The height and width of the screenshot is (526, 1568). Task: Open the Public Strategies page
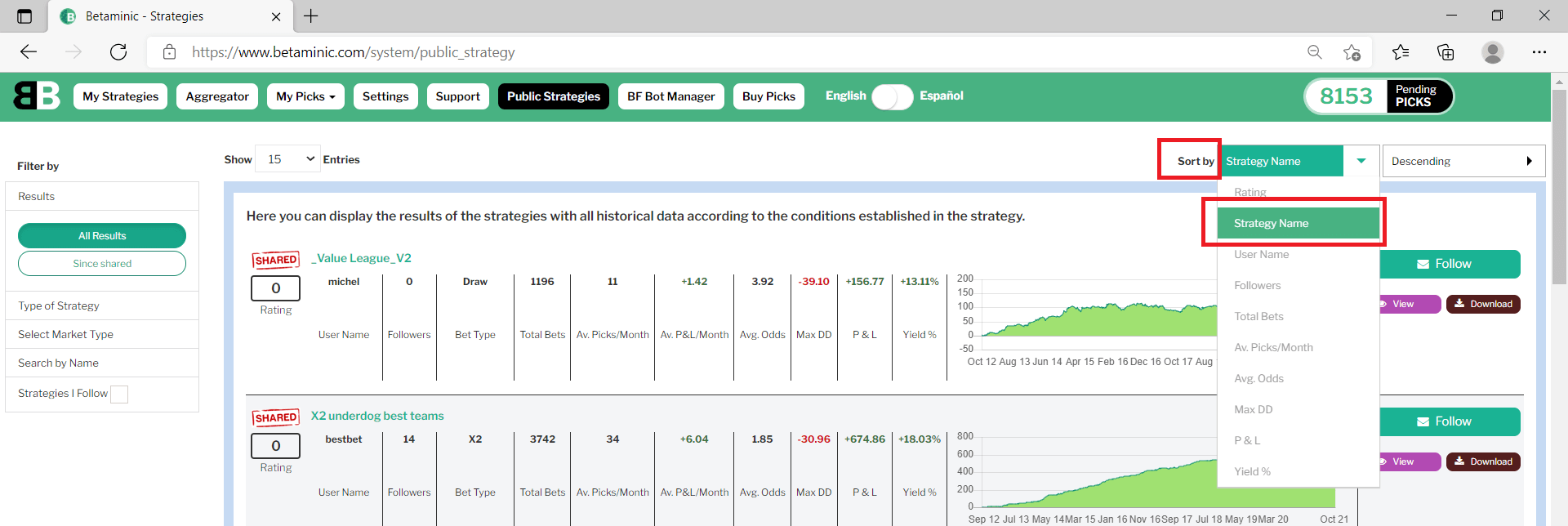pos(554,96)
